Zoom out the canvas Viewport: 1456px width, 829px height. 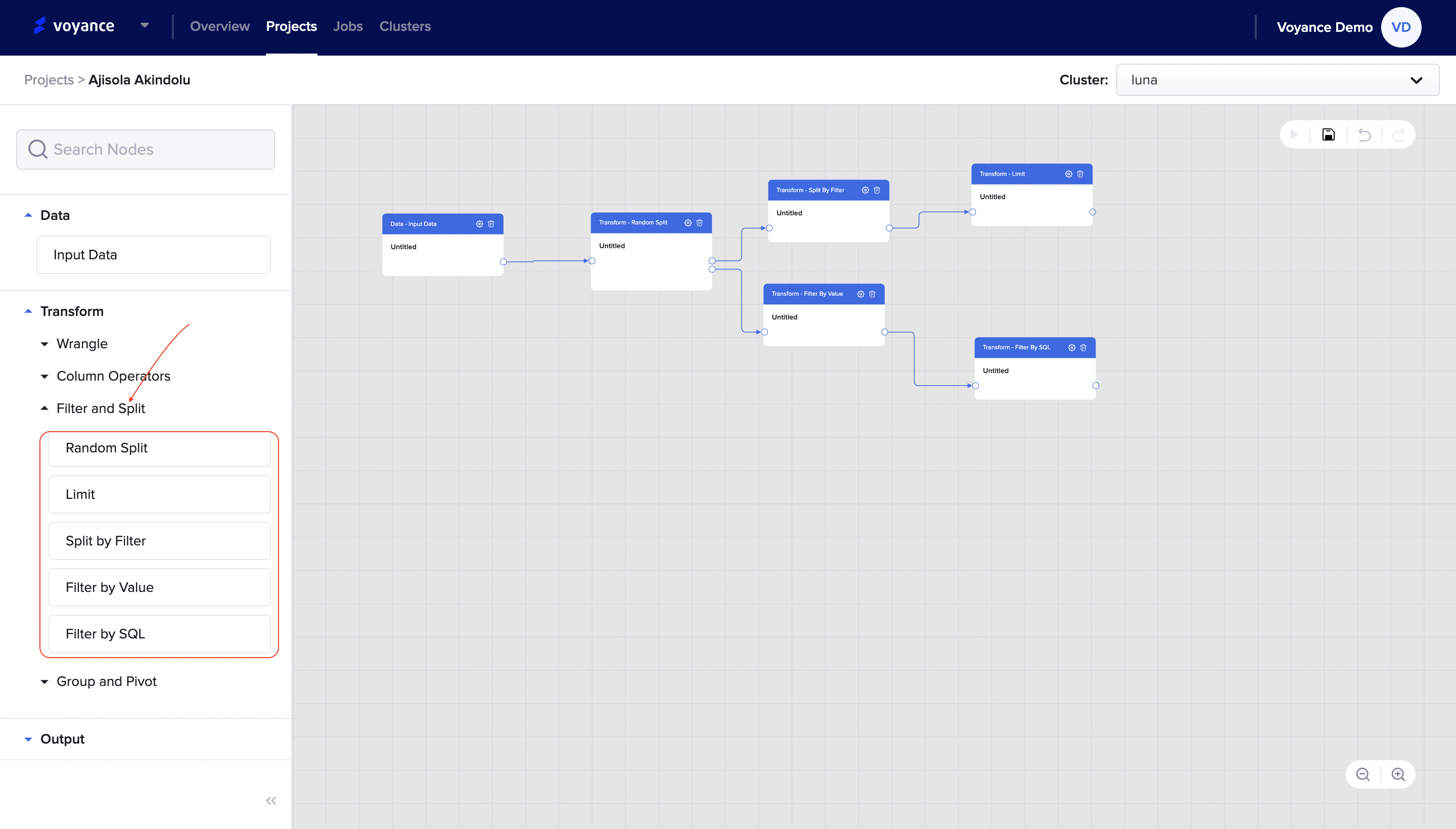(1362, 774)
